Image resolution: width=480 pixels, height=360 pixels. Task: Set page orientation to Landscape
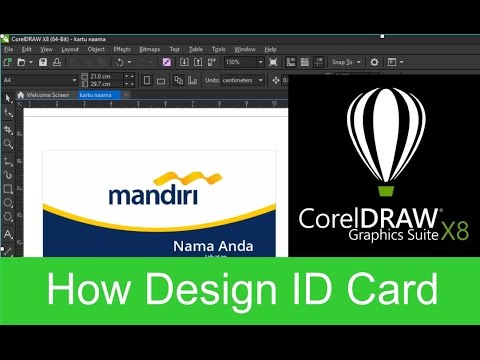[161, 80]
